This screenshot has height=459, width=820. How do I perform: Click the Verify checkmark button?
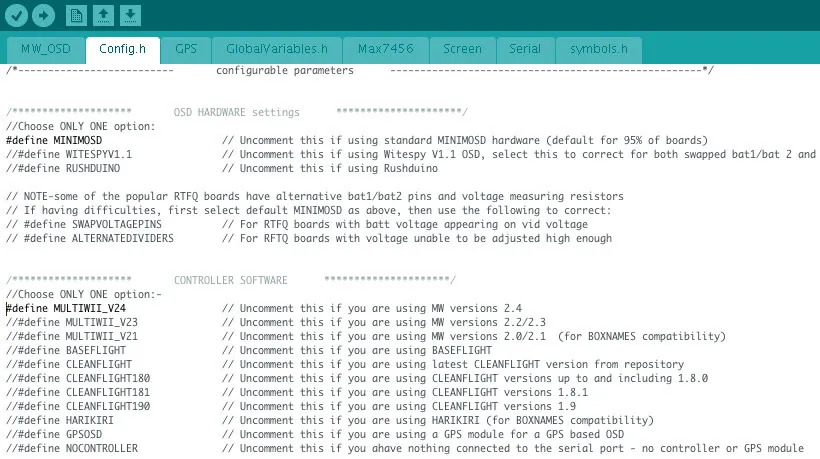pos(17,15)
